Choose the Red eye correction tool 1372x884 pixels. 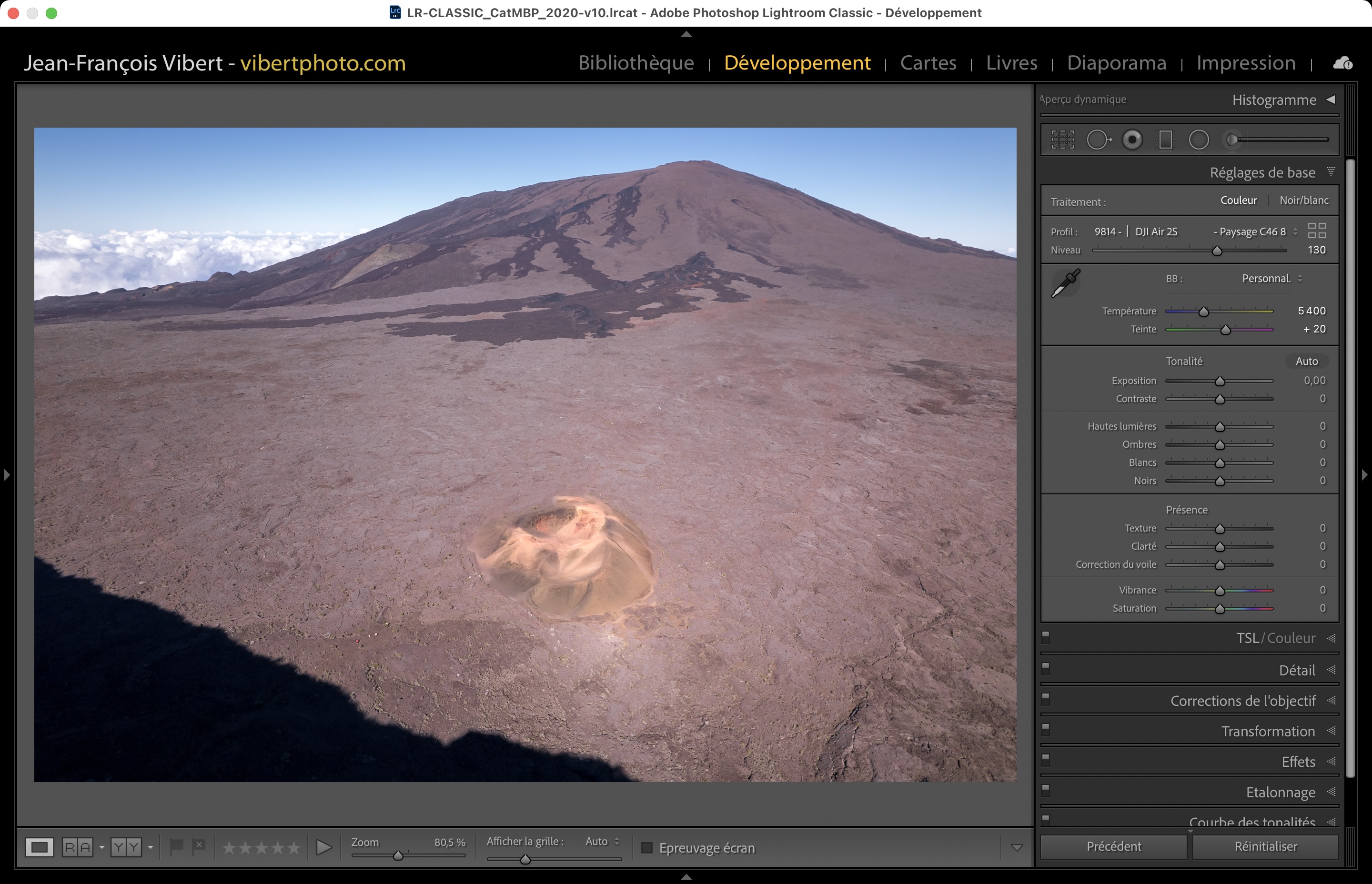coord(1132,140)
